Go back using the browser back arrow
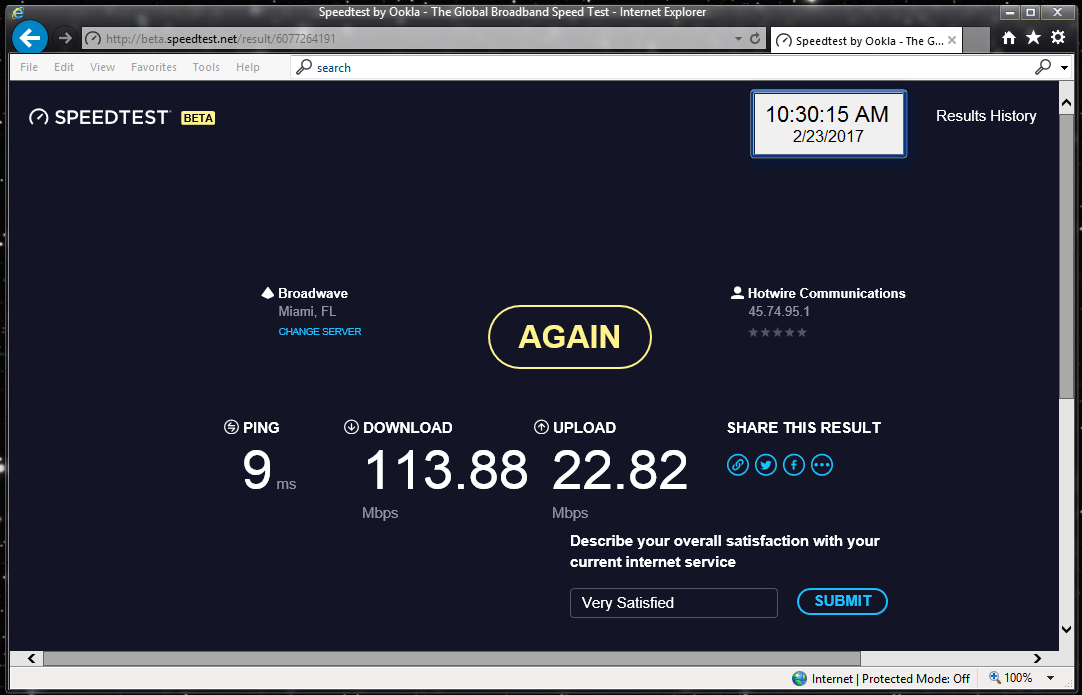The image size is (1082, 695). coord(29,38)
